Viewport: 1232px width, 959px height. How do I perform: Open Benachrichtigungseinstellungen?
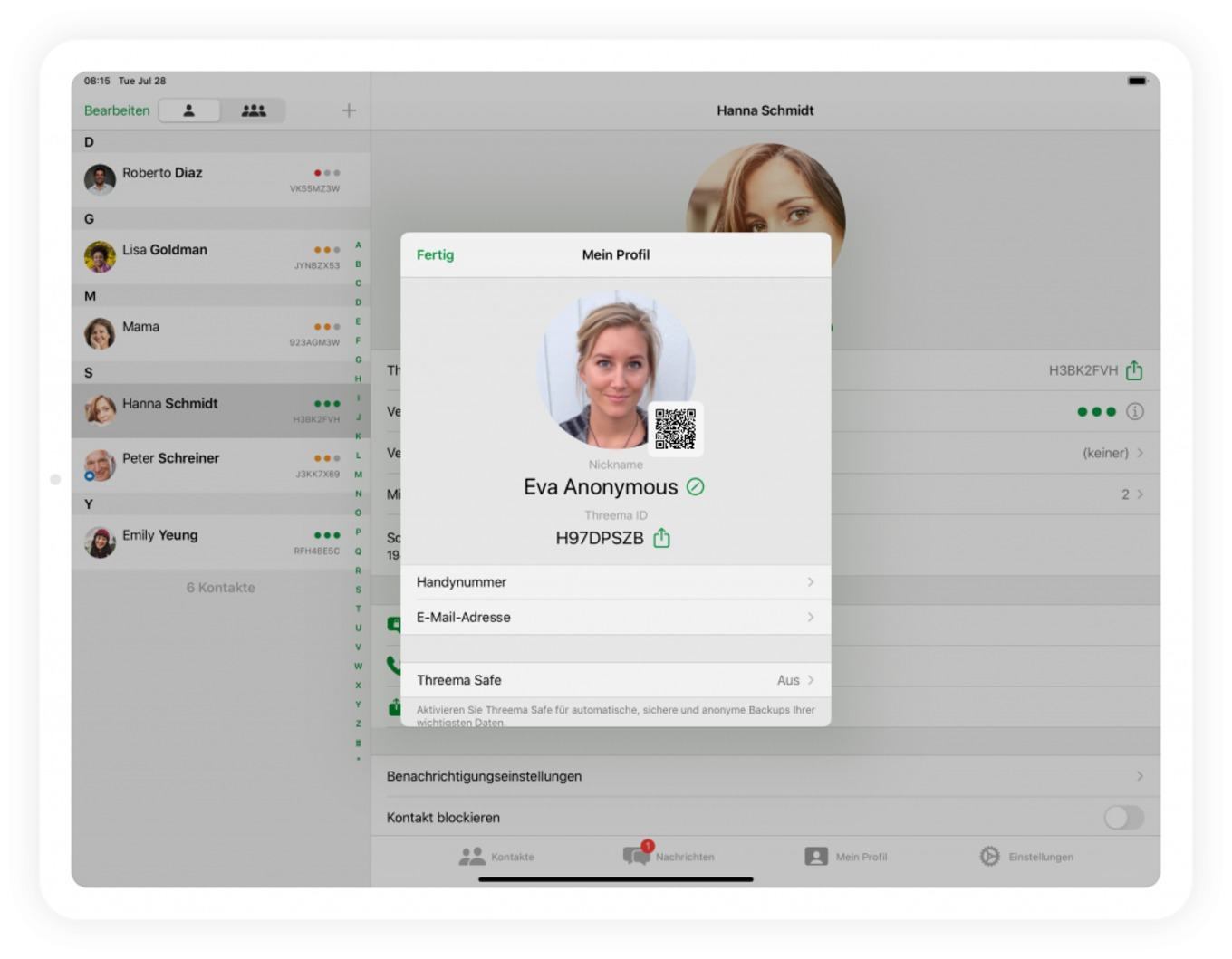[765, 776]
